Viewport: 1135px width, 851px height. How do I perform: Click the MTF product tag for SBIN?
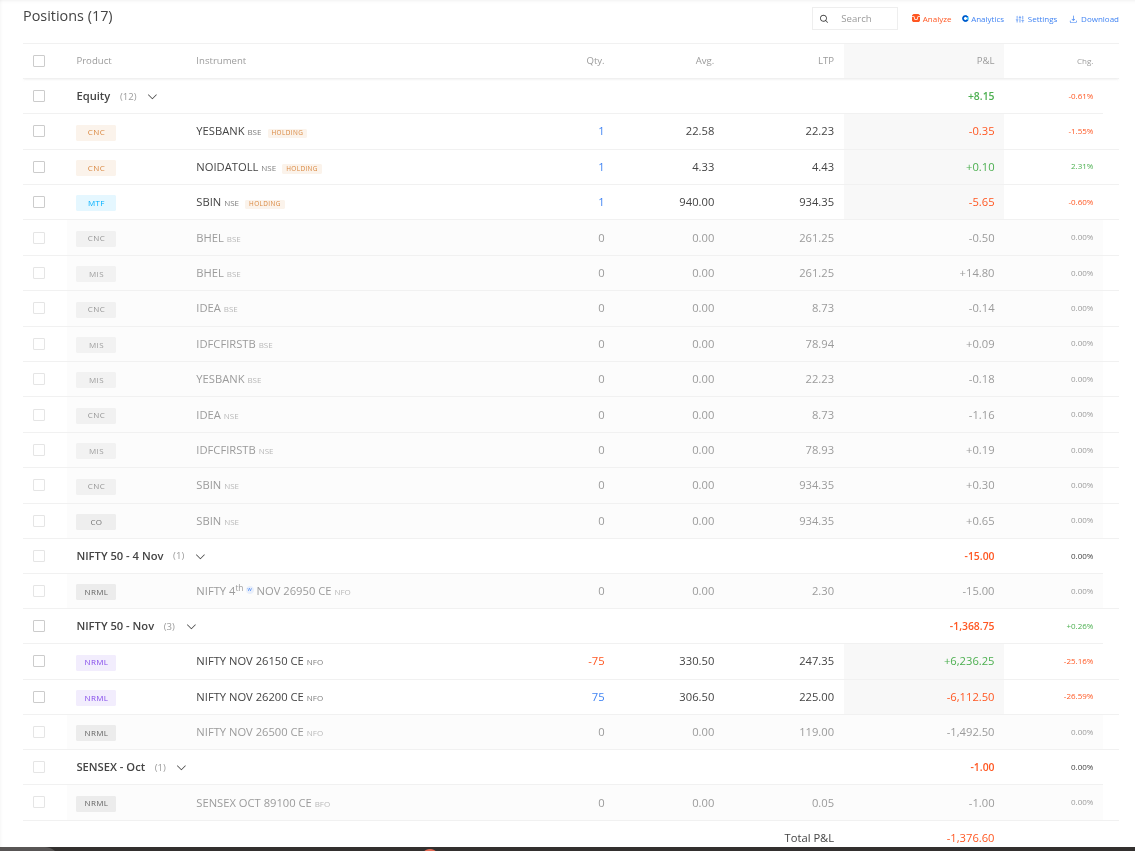[96, 203]
